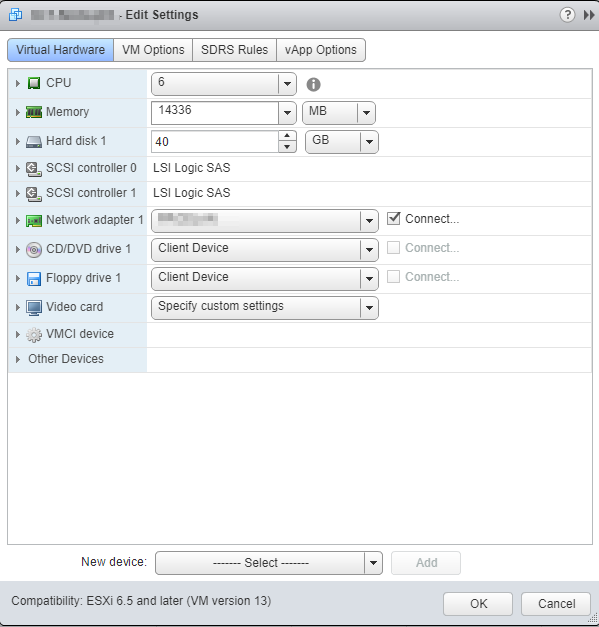Image resolution: width=599 pixels, height=627 pixels.
Task: Switch to the VM Options tab
Action: 153,50
